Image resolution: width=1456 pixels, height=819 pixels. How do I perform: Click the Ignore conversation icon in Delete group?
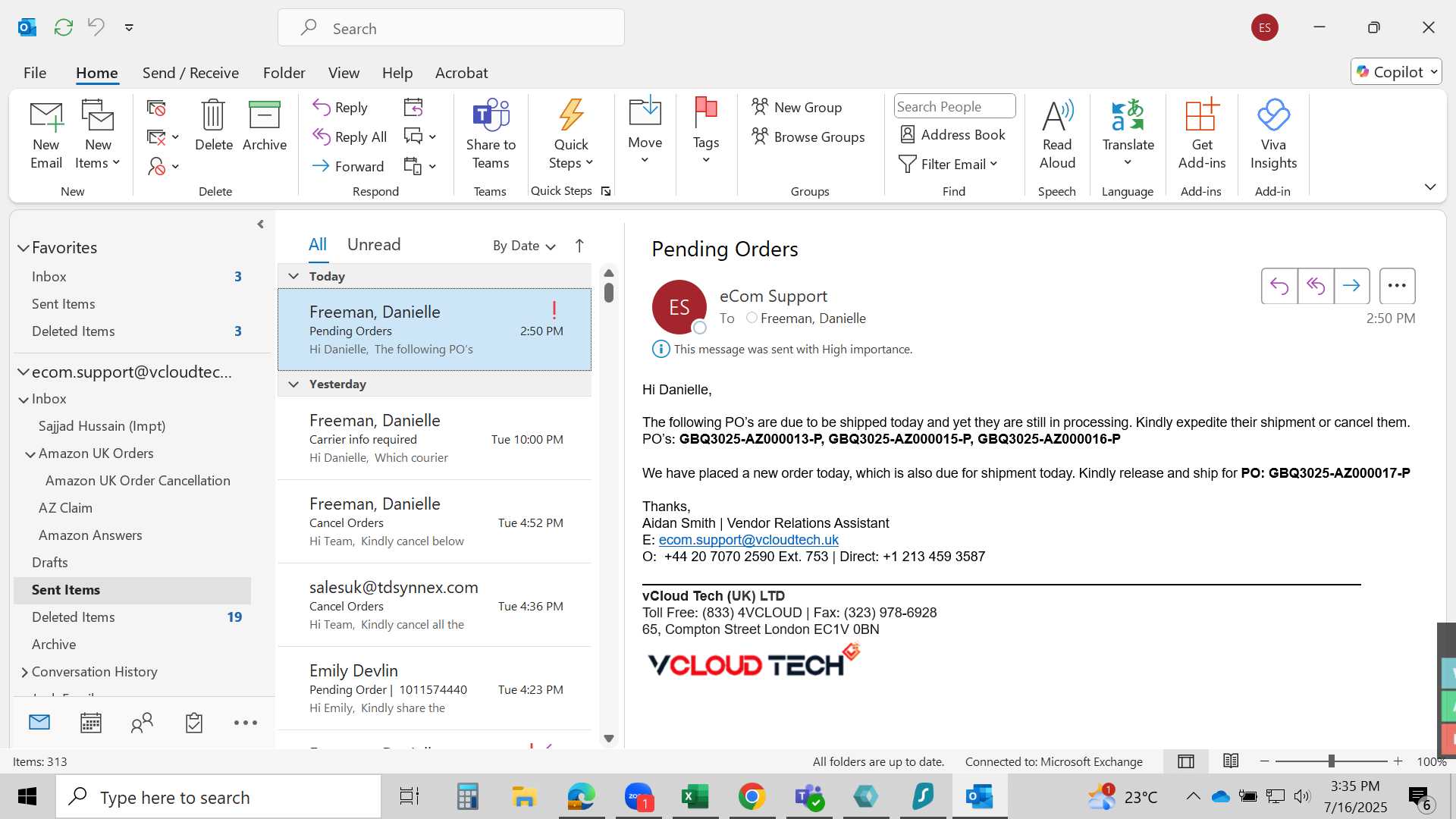[156, 108]
